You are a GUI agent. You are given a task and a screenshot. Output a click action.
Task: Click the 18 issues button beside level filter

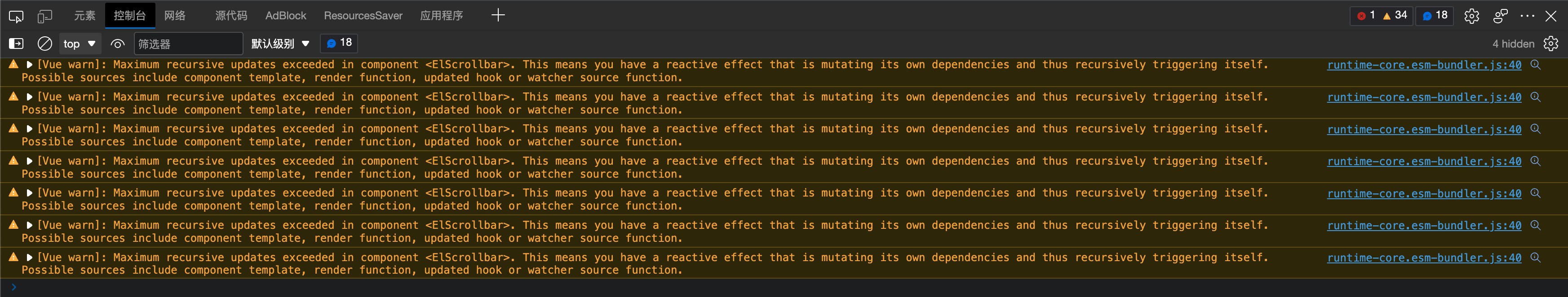point(339,43)
